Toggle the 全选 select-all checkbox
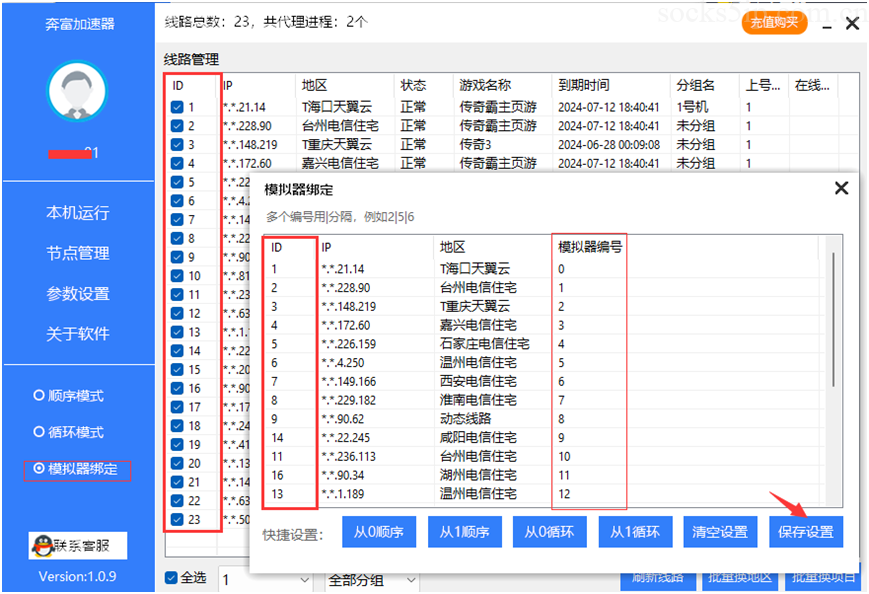Viewport: 869px width, 594px height. pyautogui.click(x=173, y=579)
